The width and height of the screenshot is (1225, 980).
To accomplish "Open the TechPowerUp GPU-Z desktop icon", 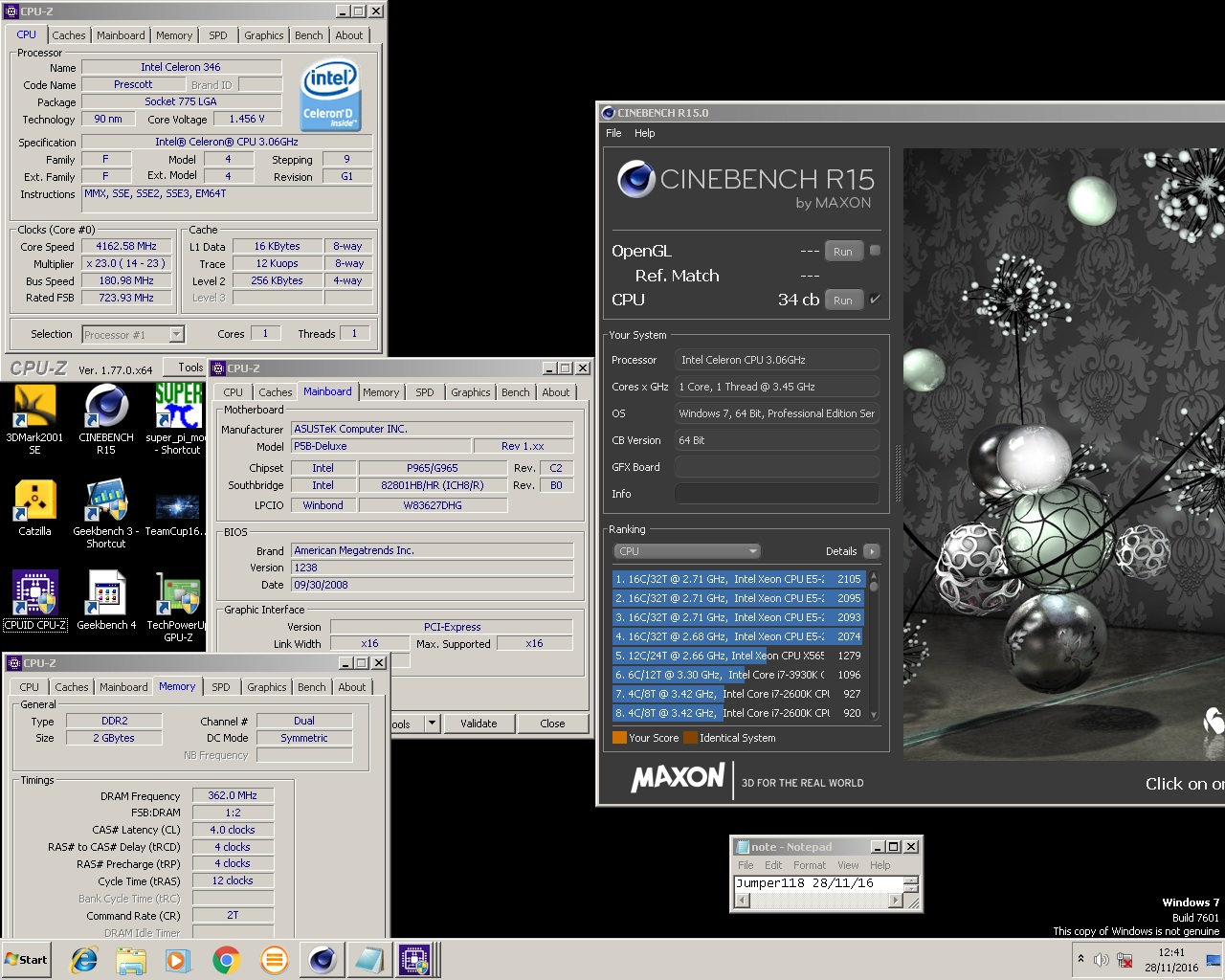I will coord(178,606).
